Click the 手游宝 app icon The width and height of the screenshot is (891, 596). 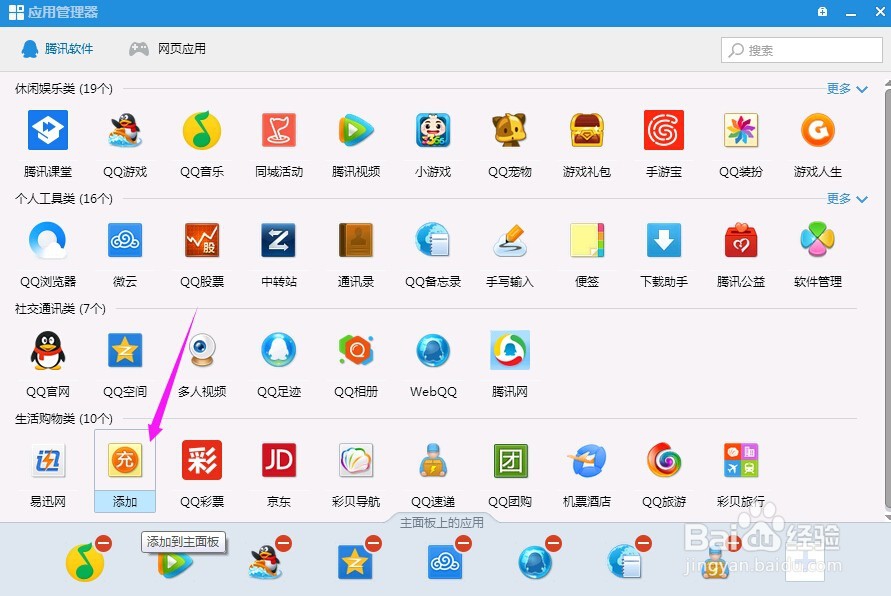pyautogui.click(x=664, y=130)
